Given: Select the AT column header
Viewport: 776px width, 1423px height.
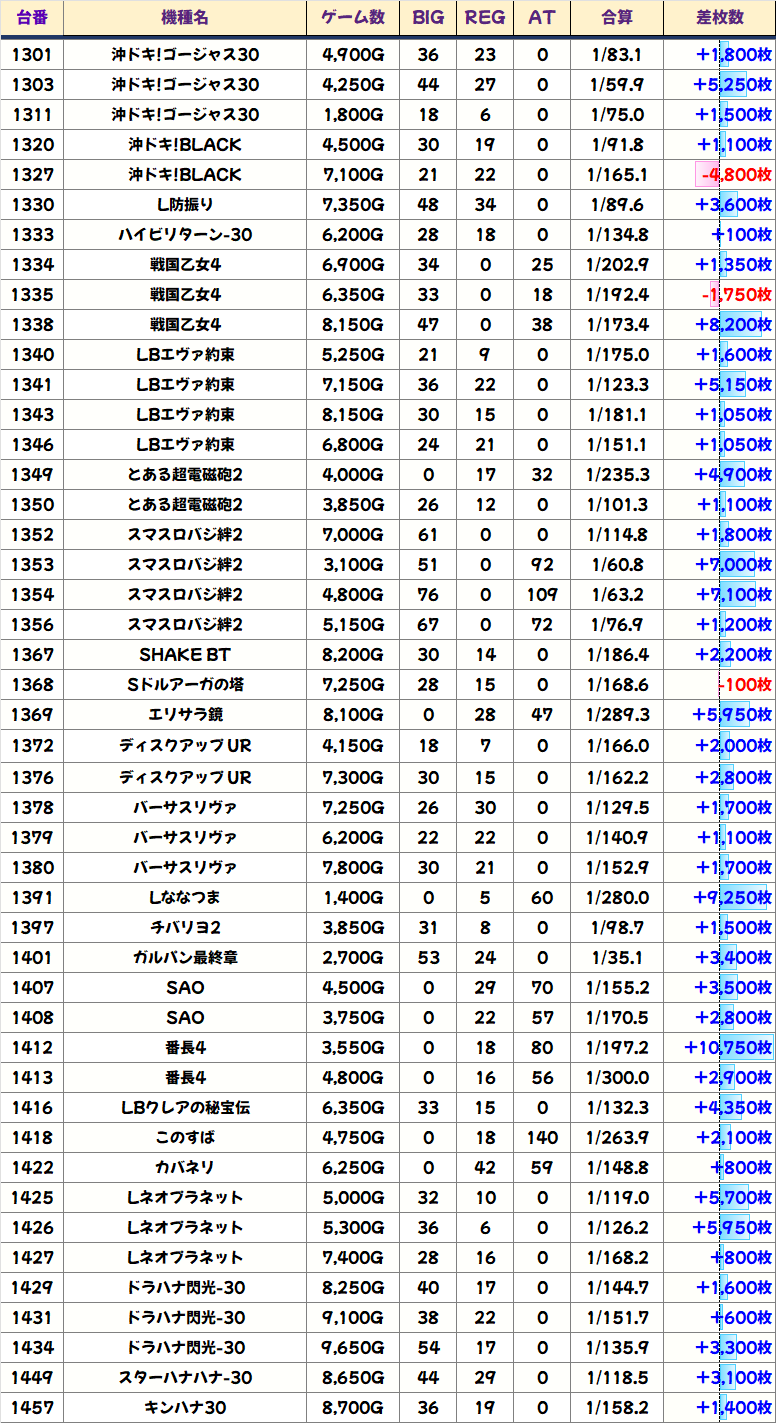Looking at the screenshot, I should pos(542,18).
